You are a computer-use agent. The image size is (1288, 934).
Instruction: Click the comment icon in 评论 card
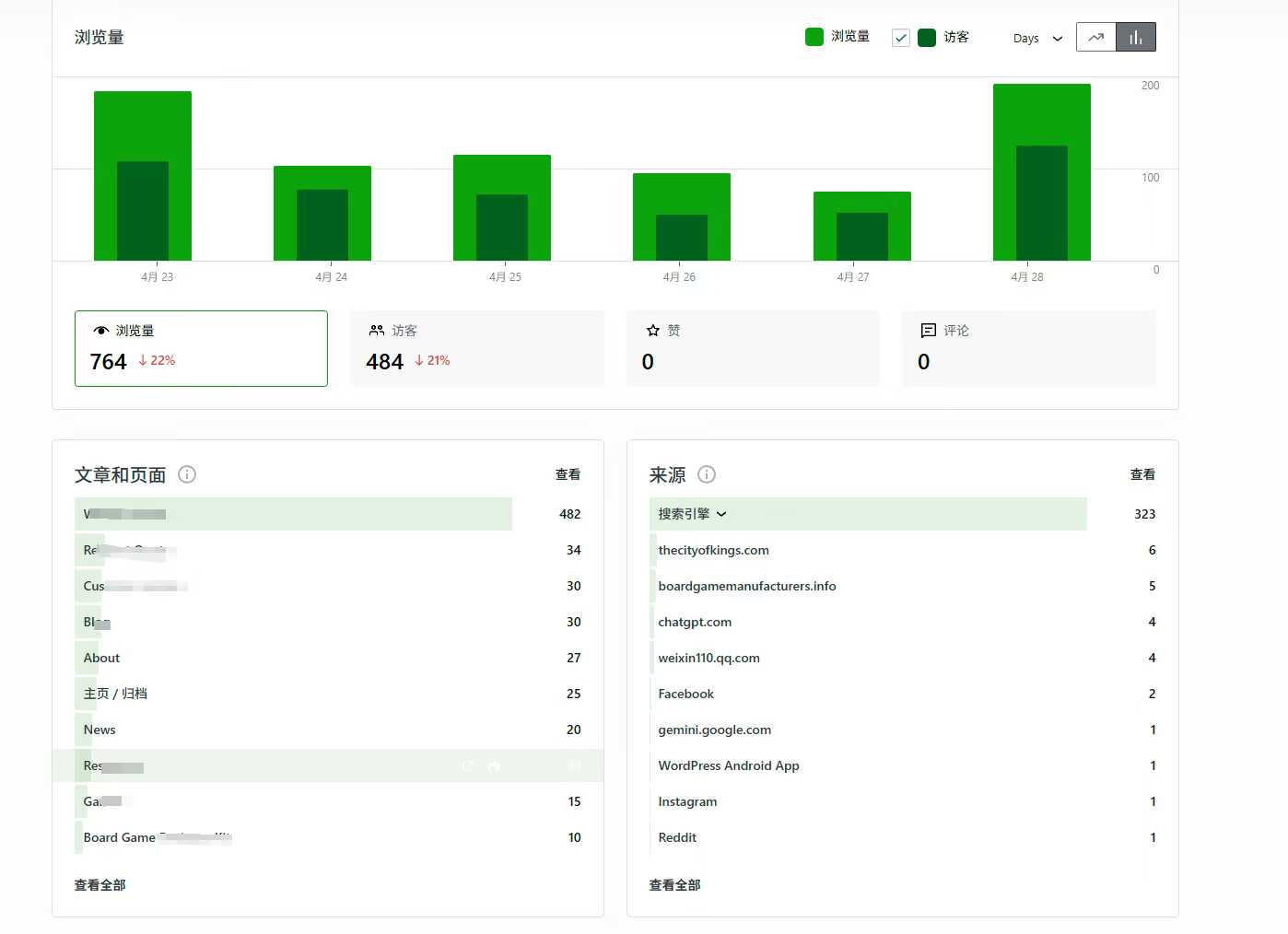click(x=929, y=331)
